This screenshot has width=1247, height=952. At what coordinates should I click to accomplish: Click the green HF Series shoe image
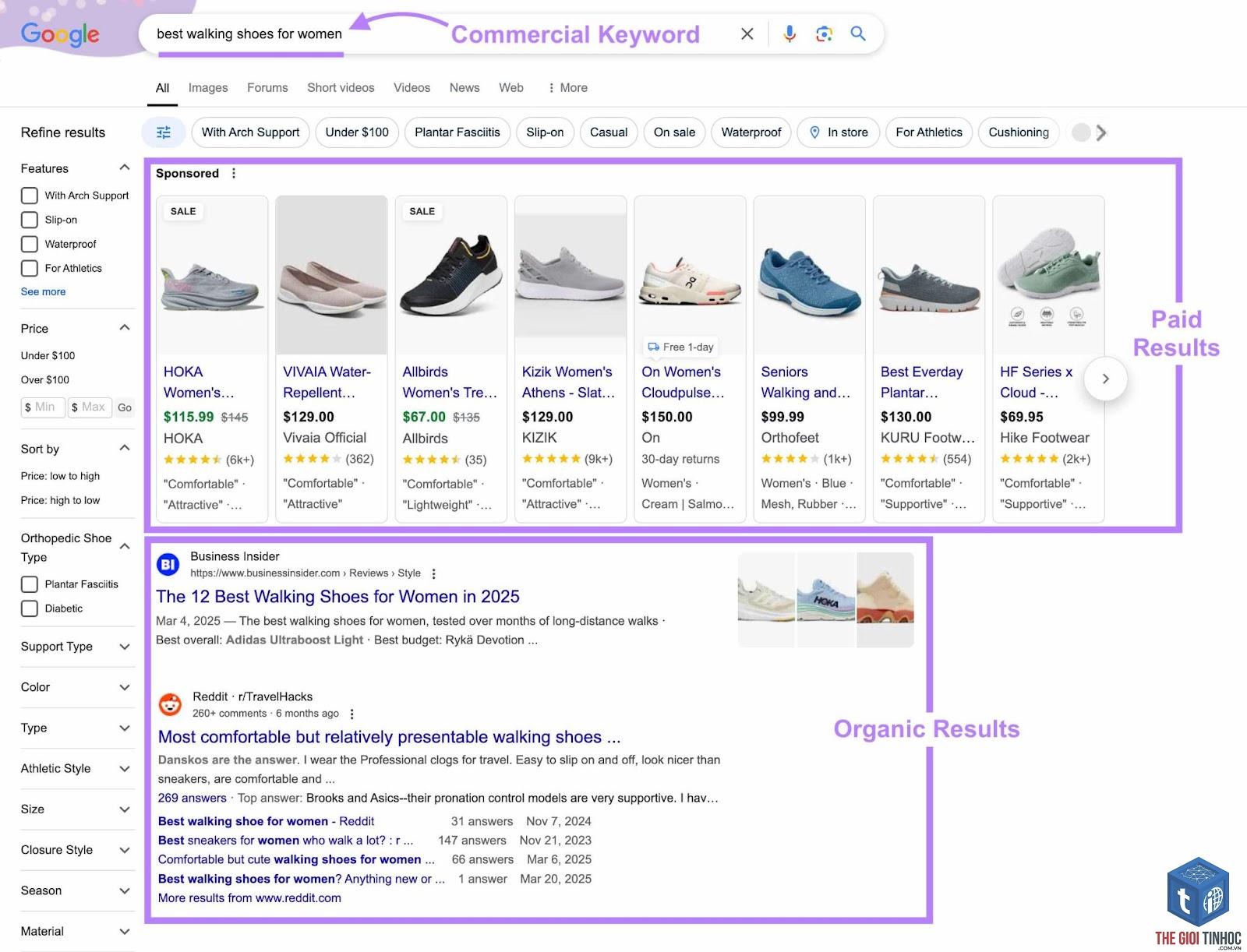[x=1048, y=277]
